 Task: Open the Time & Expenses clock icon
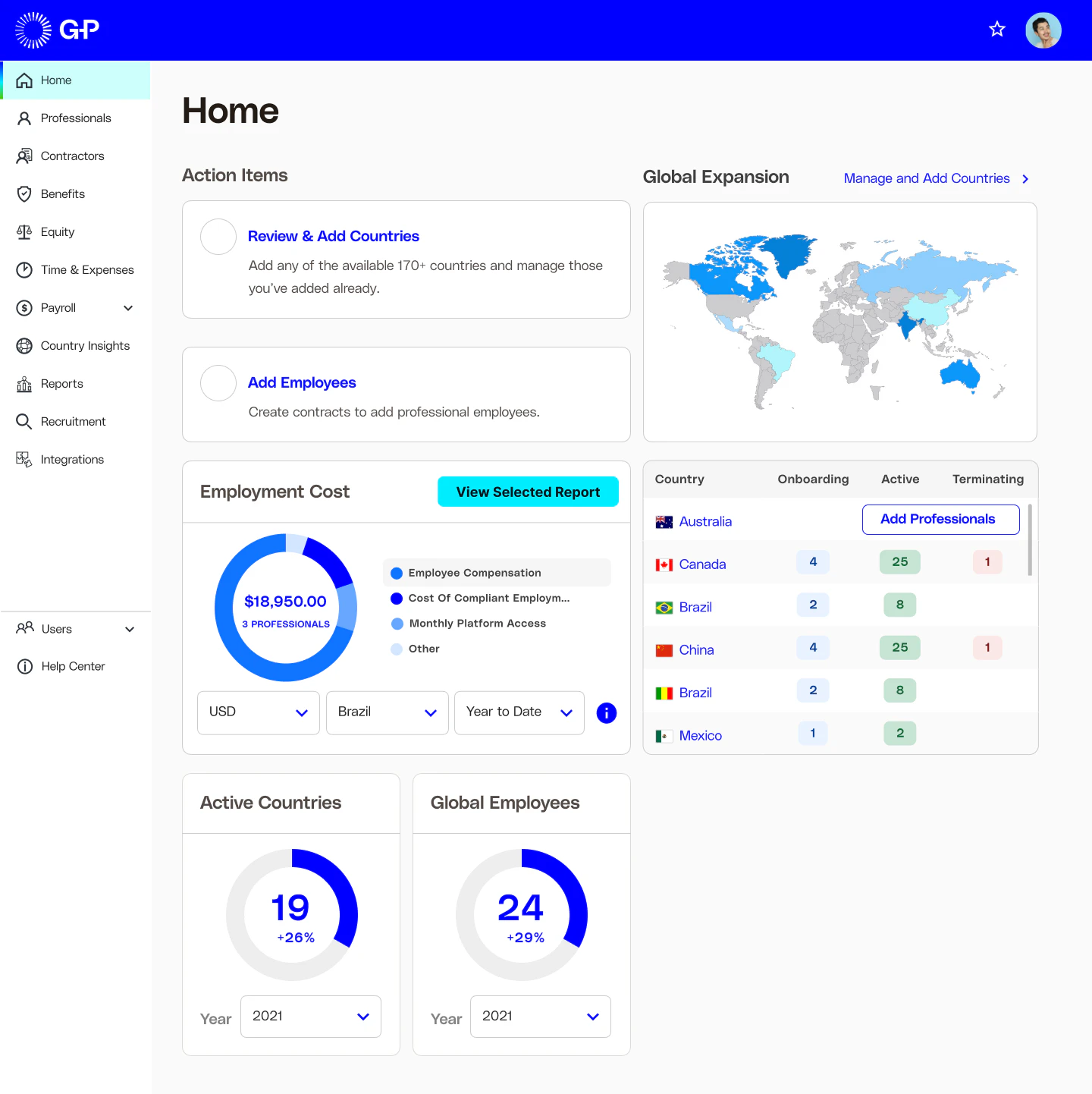tap(24, 269)
